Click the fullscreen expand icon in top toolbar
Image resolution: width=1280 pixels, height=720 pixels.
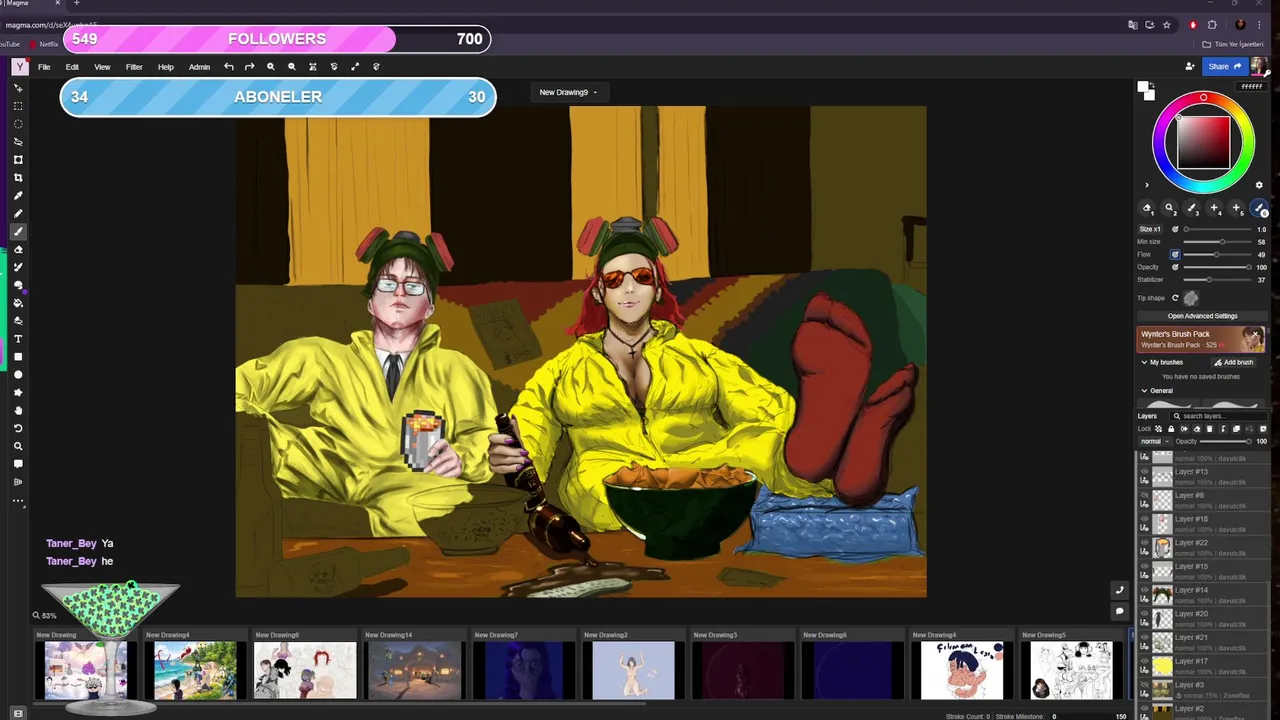point(355,67)
